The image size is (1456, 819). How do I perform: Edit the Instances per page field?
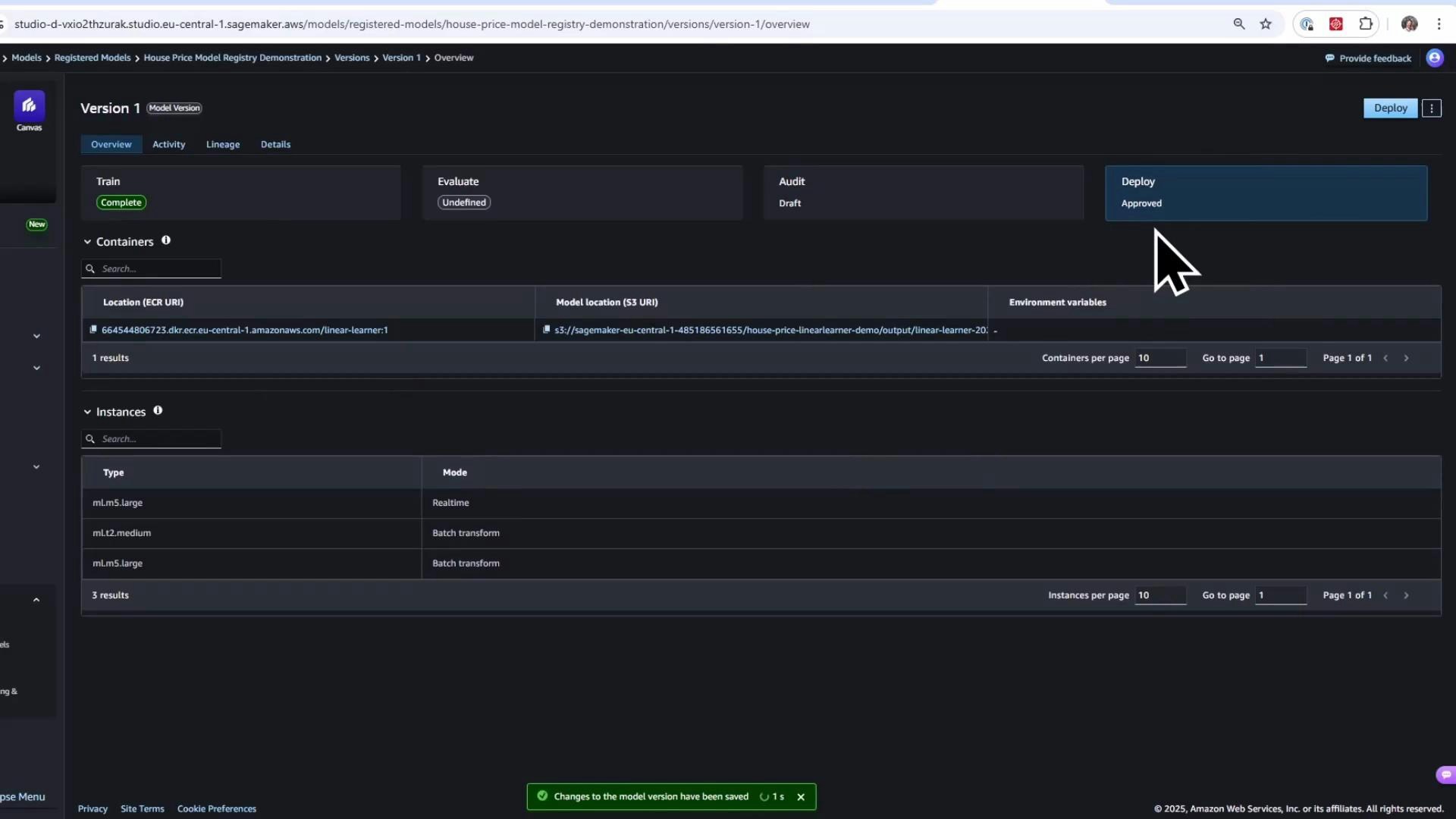tap(1160, 595)
